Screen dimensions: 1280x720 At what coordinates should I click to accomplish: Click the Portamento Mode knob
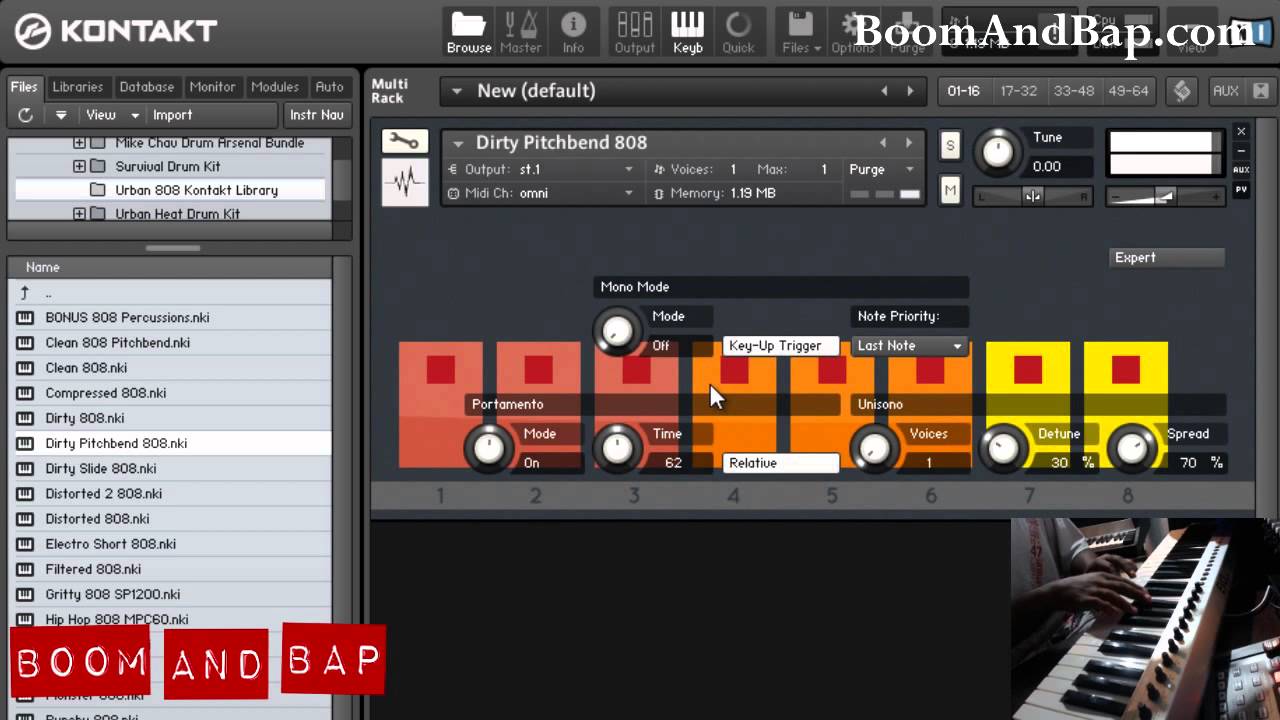489,448
